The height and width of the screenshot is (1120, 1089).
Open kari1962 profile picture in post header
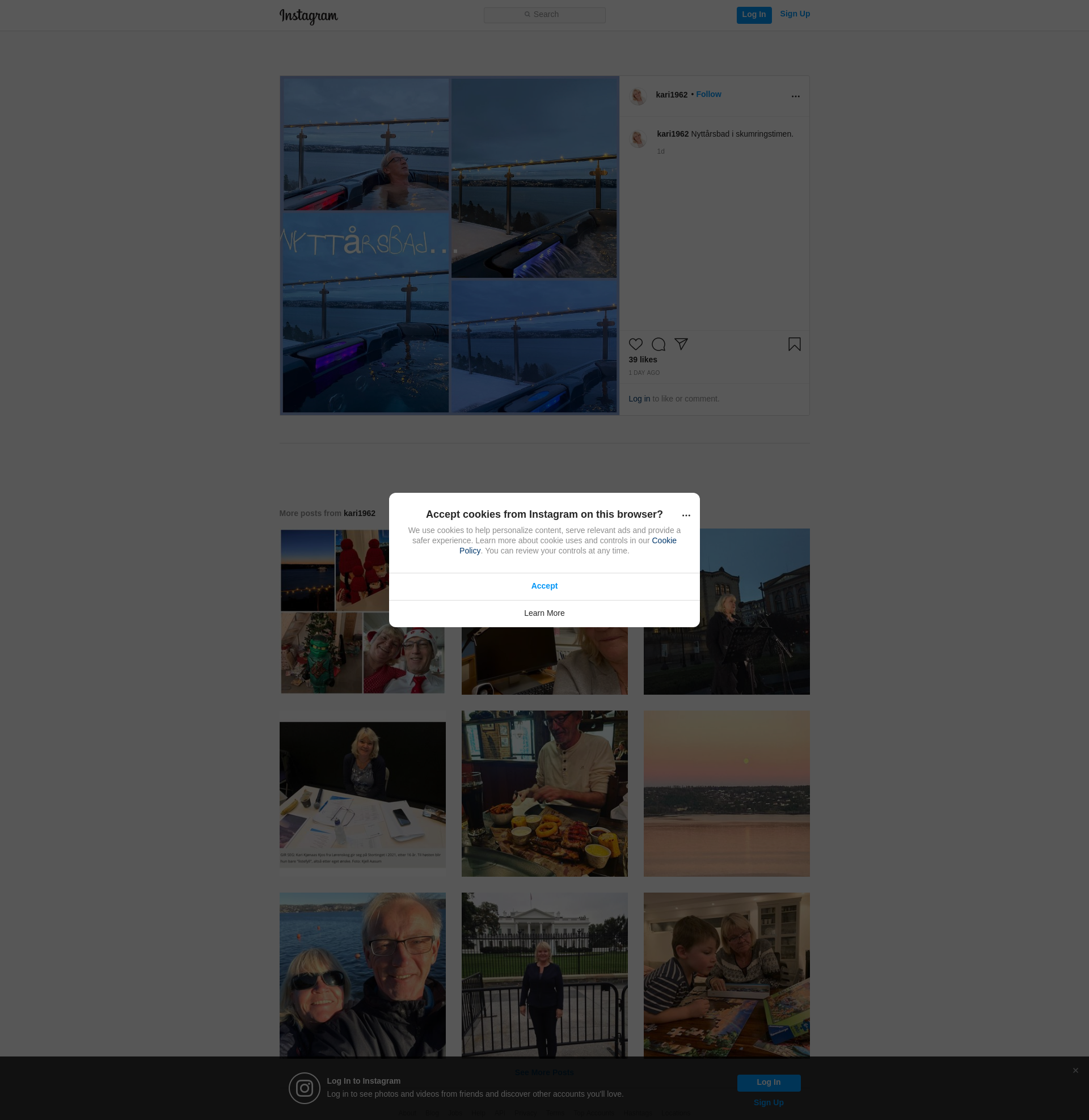point(638,96)
